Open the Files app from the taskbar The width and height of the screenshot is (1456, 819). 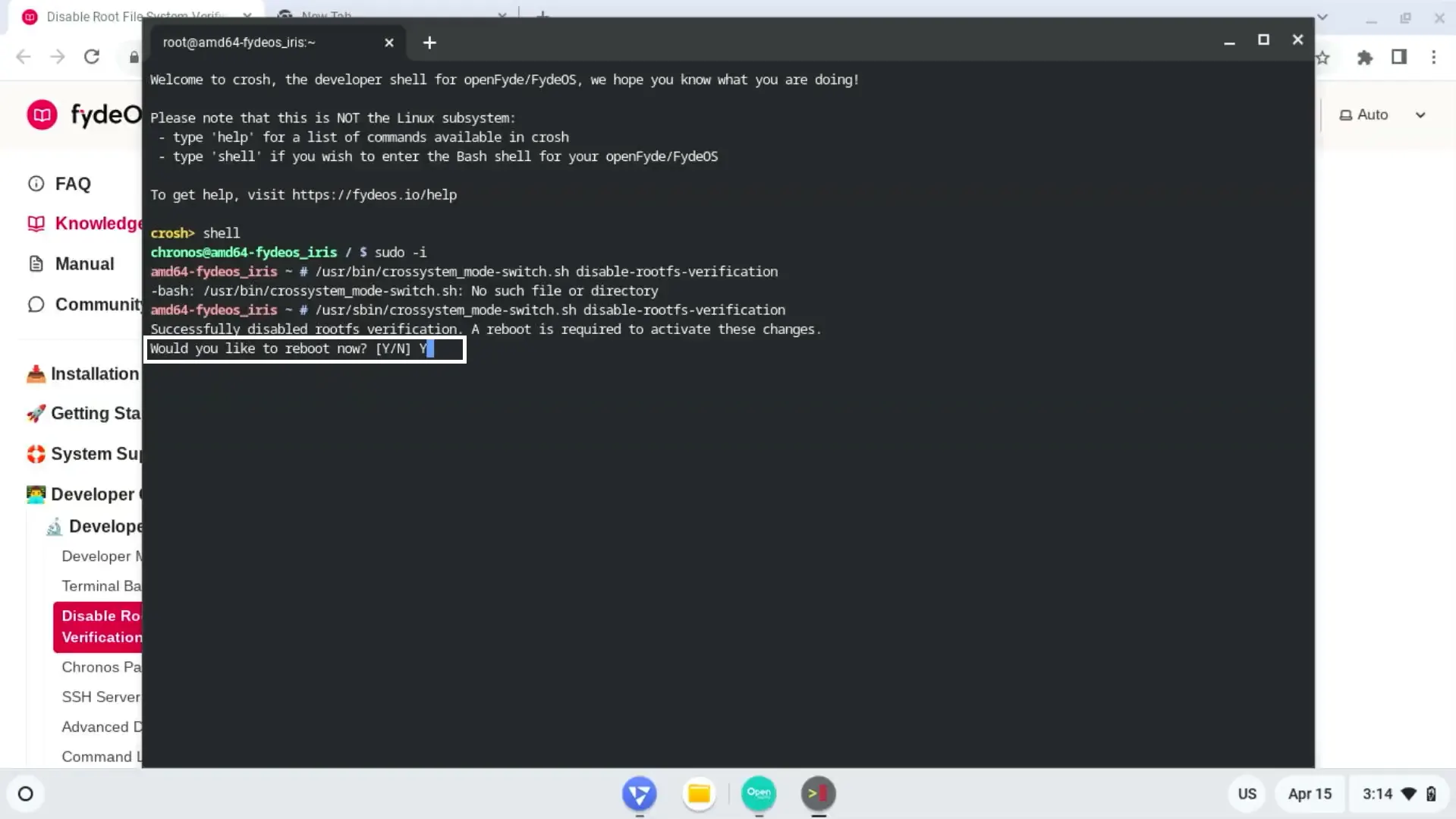[698, 793]
